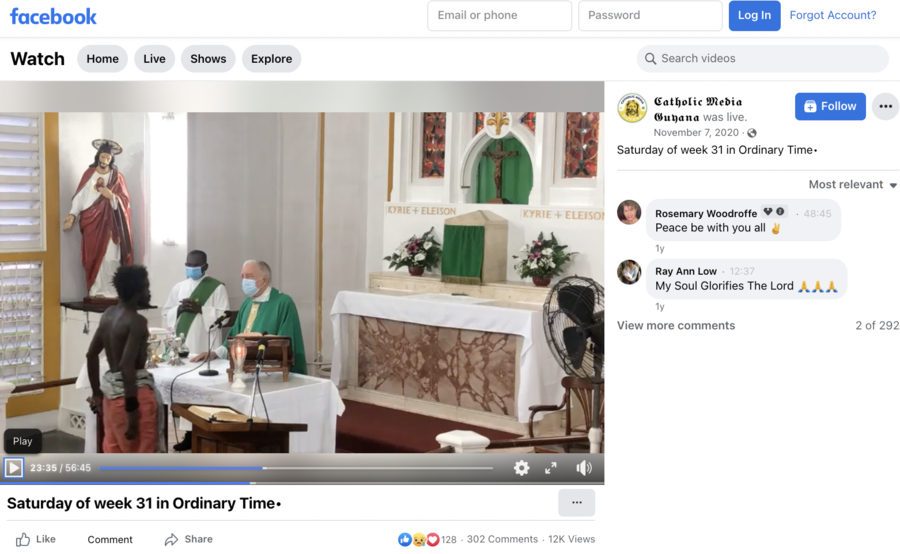The width and height of the screenshot is (900, 554).
Task: Like the video
Action: tap(36, 539)
